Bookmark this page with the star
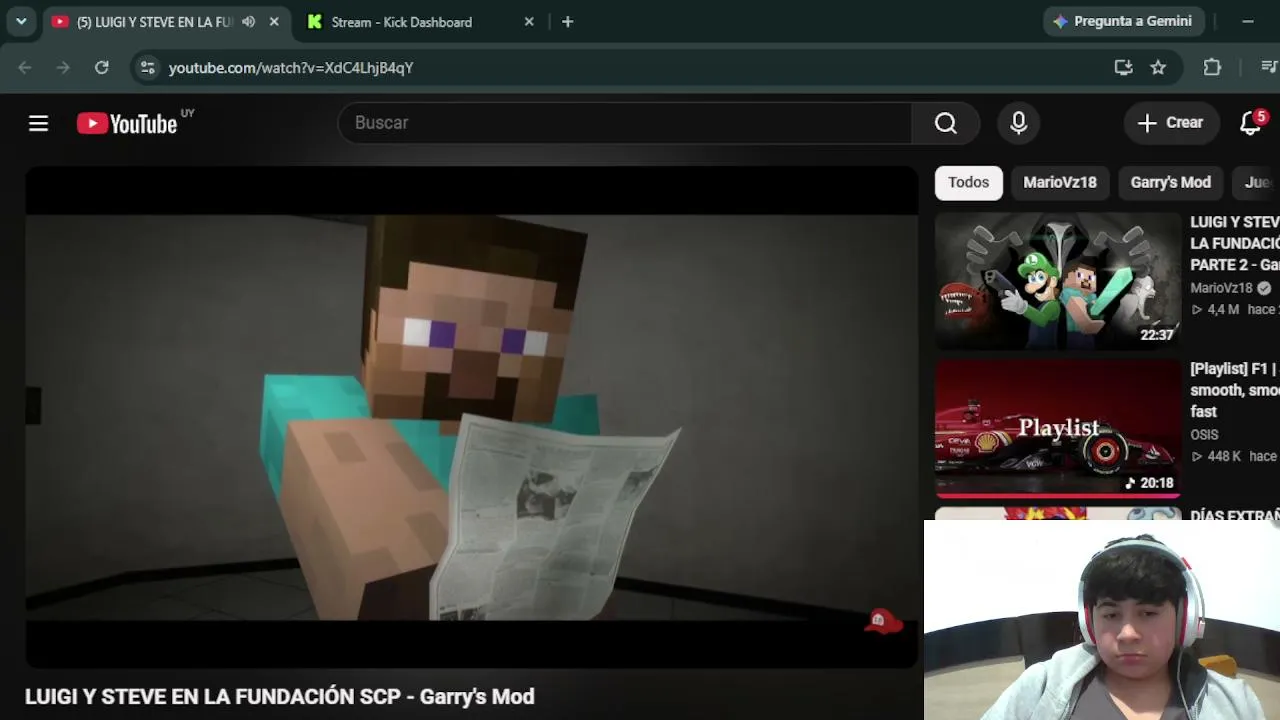The width and height of the screenshot is (1280, 720). (1158, 67)
